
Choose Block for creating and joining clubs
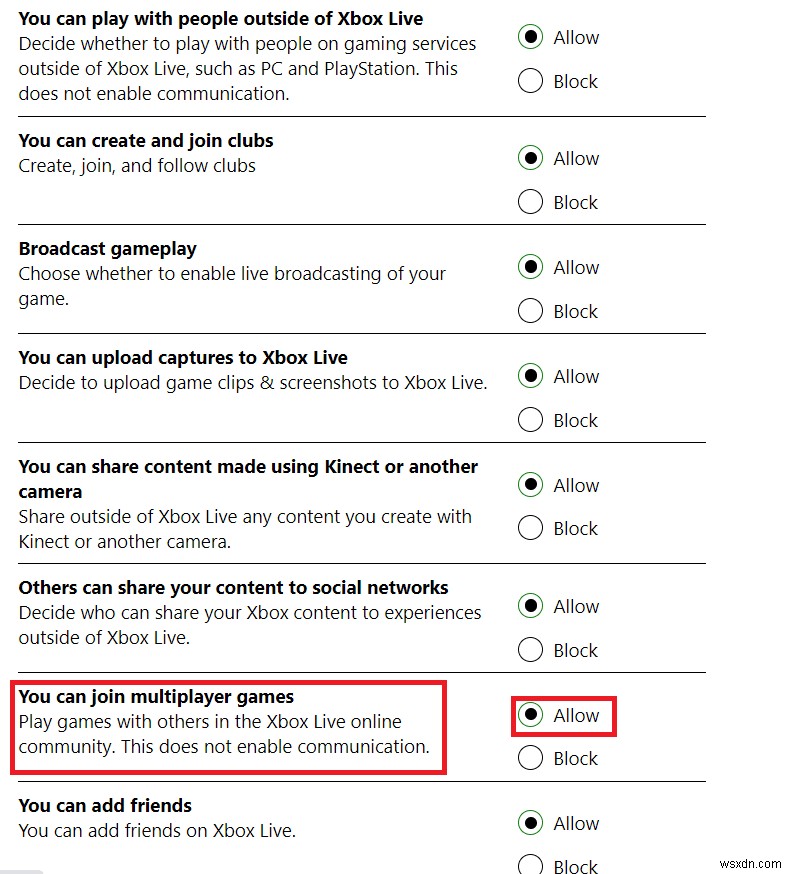(x=531, y=202)
